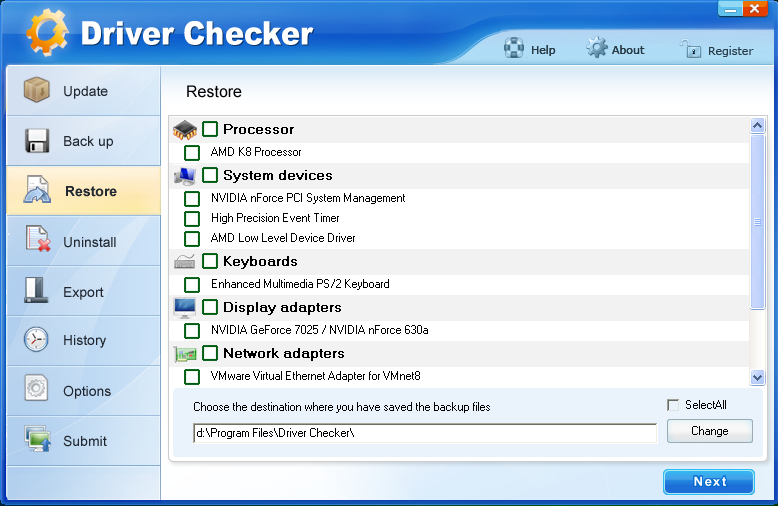
Task: Click the Options gear icon
Action: coord(36,388)
